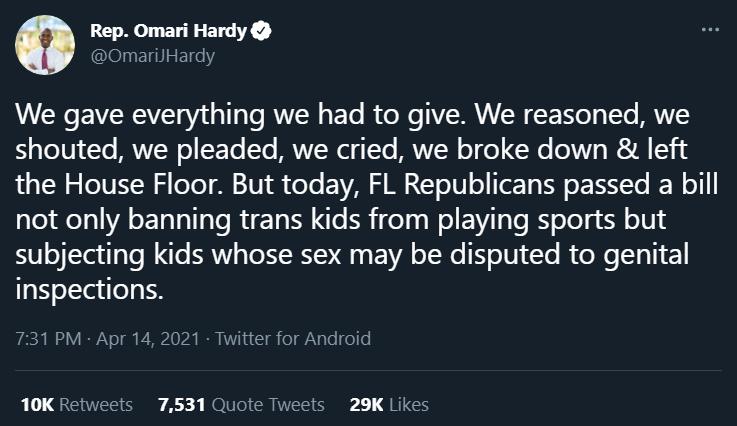Screen dimensions: 737x426
Task: Click the divider line above the tweet stats
Action: click(x=368, y=371)
